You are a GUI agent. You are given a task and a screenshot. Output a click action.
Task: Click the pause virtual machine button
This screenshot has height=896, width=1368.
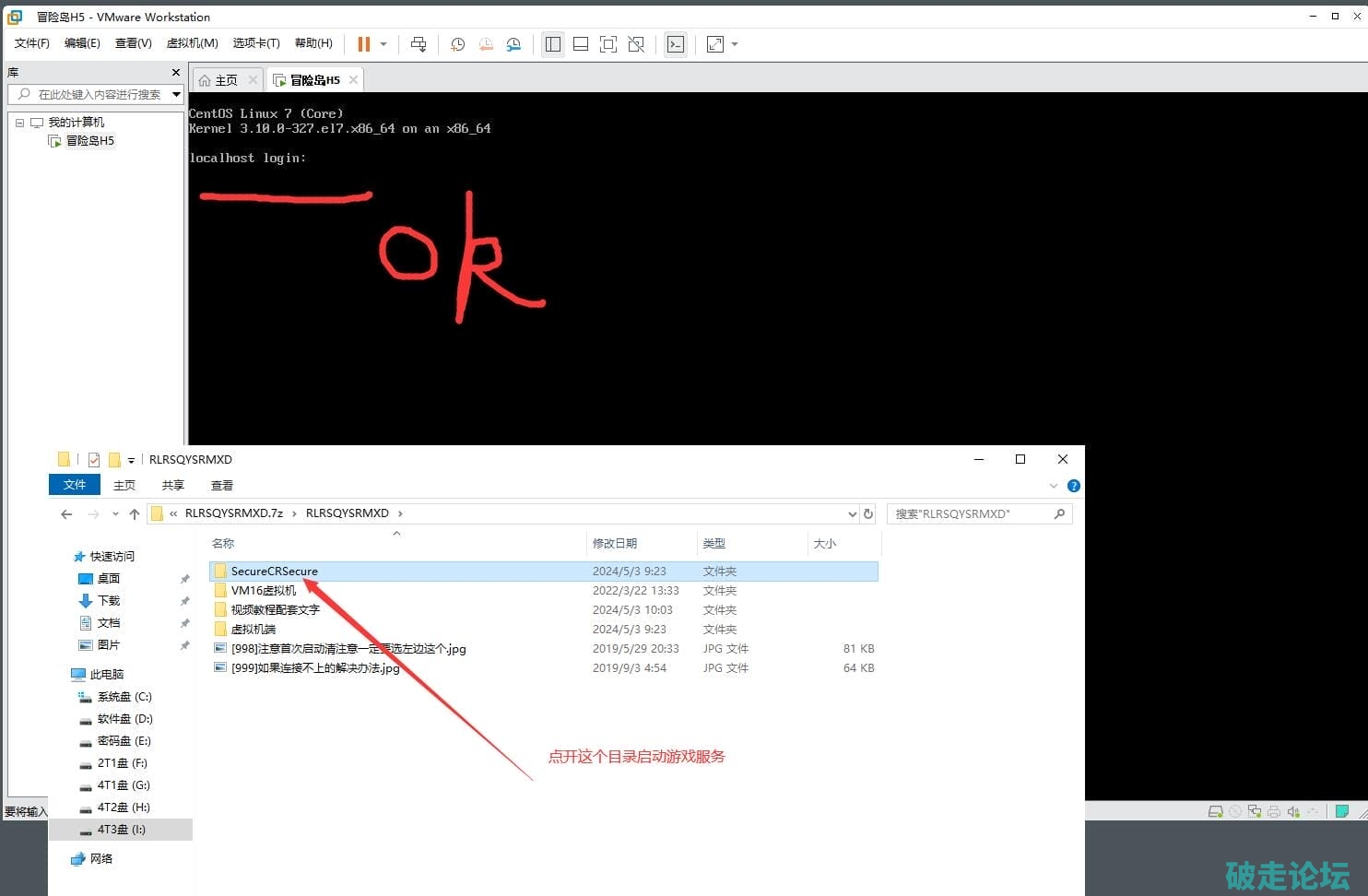coord(364,44)
